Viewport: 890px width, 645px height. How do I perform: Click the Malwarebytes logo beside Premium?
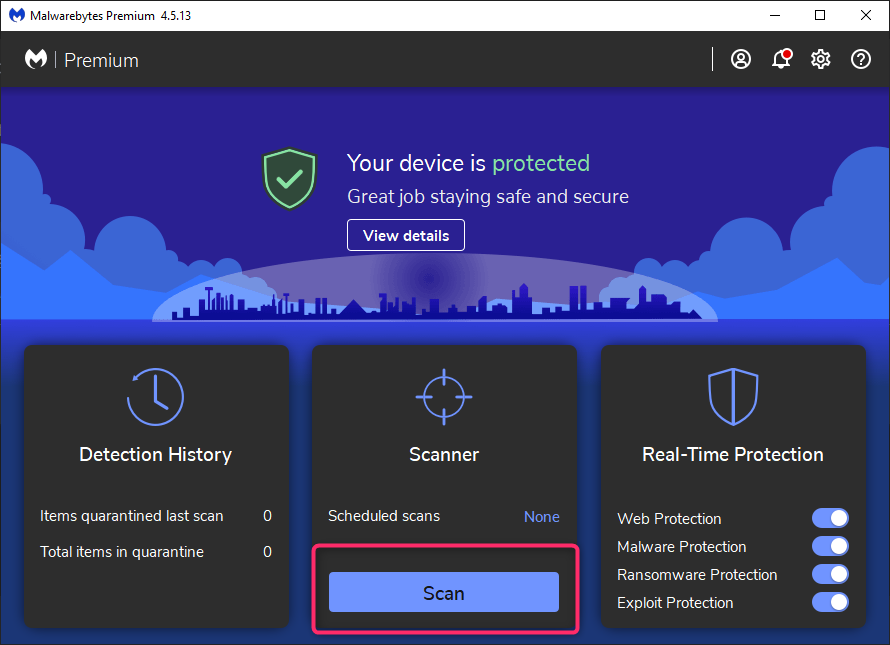click(36, 59)
